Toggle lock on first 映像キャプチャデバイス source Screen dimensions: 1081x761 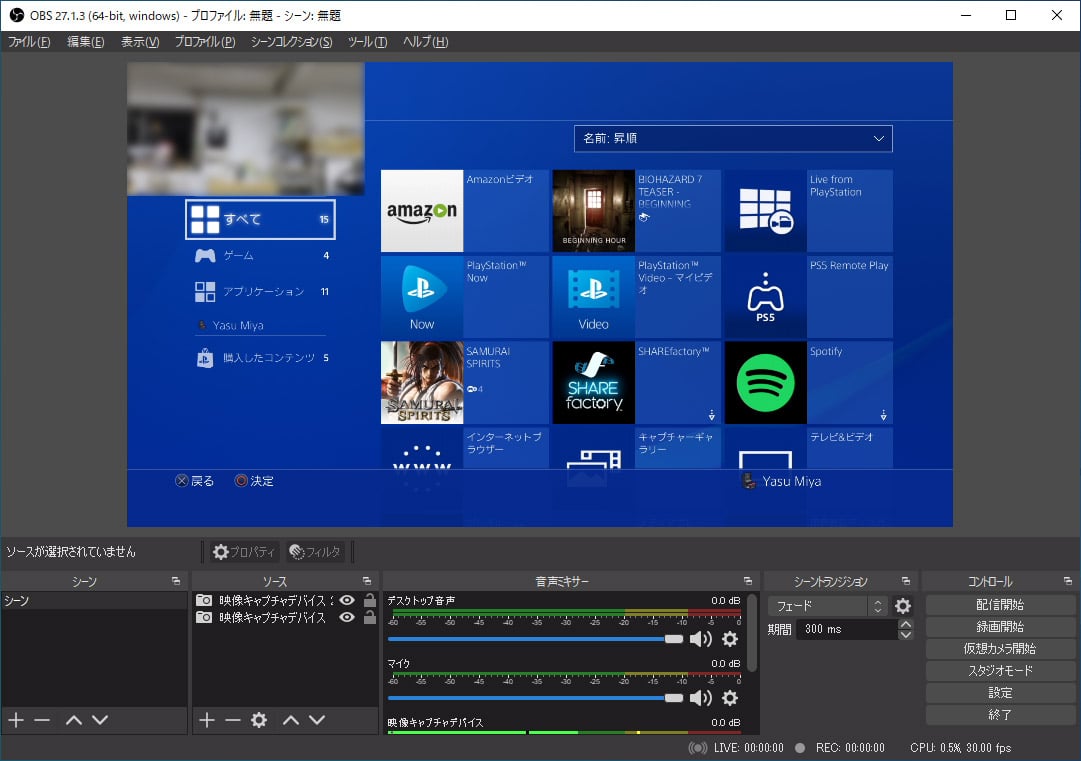click(370, 600)
